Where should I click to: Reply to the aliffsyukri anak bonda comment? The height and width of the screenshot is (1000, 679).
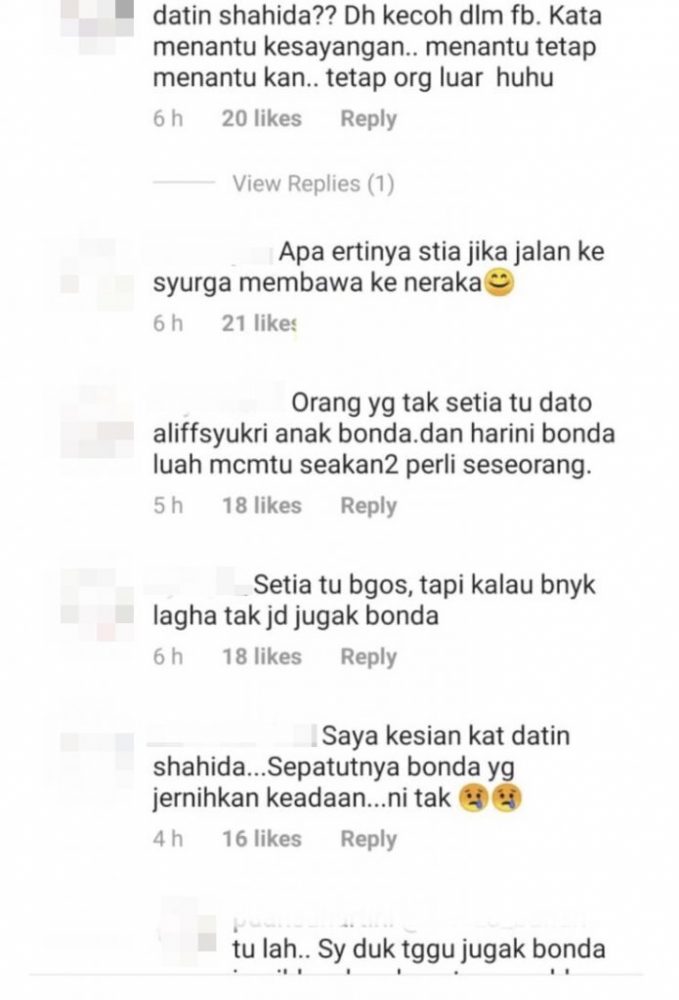[x=369, y=506]
